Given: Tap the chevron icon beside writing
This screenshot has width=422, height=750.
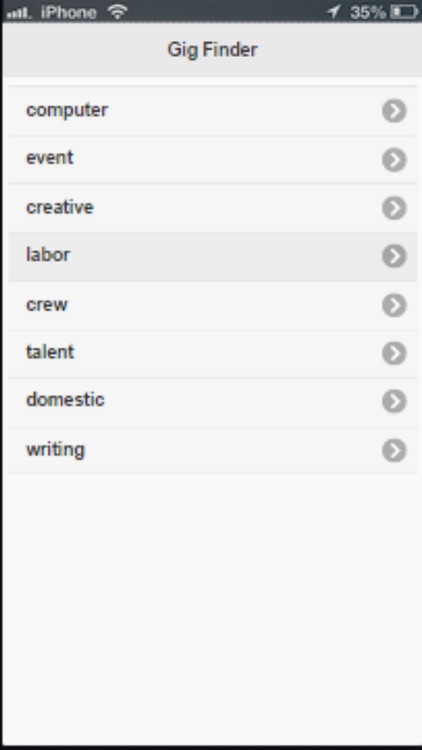Looking at the screenshot, I should 394,450.
